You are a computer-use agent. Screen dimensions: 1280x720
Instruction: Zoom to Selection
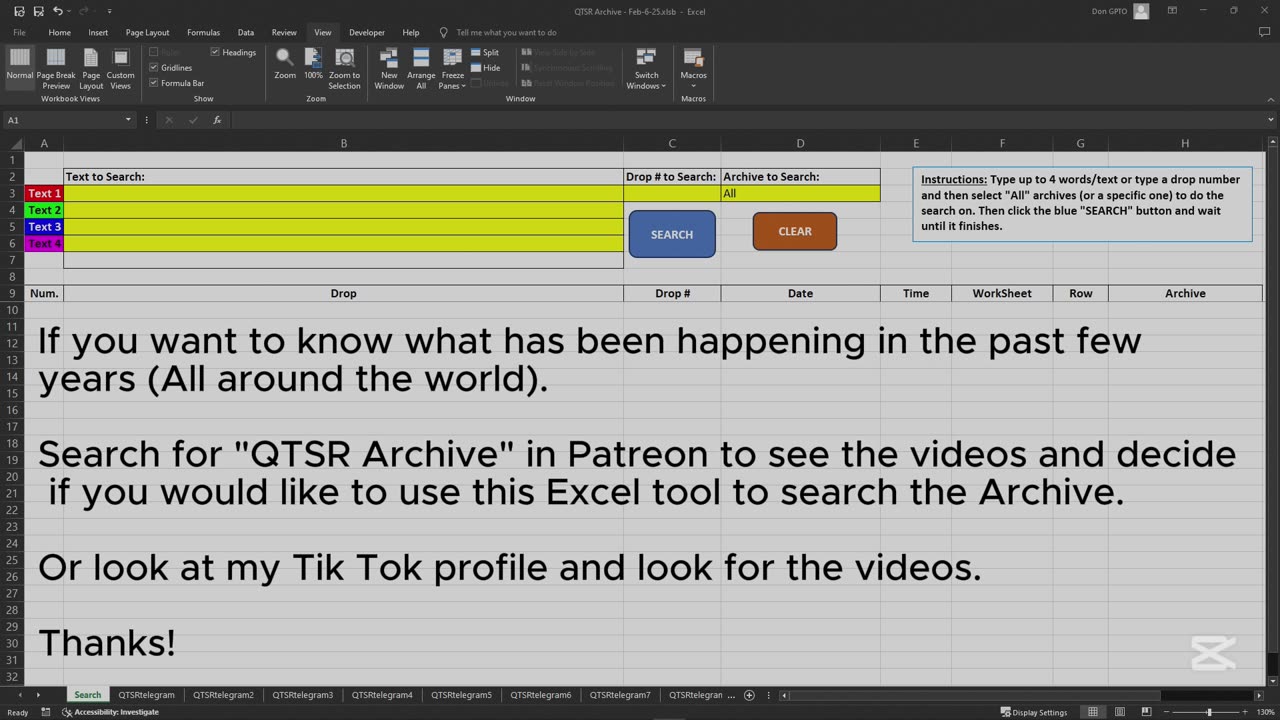[344, 68]
